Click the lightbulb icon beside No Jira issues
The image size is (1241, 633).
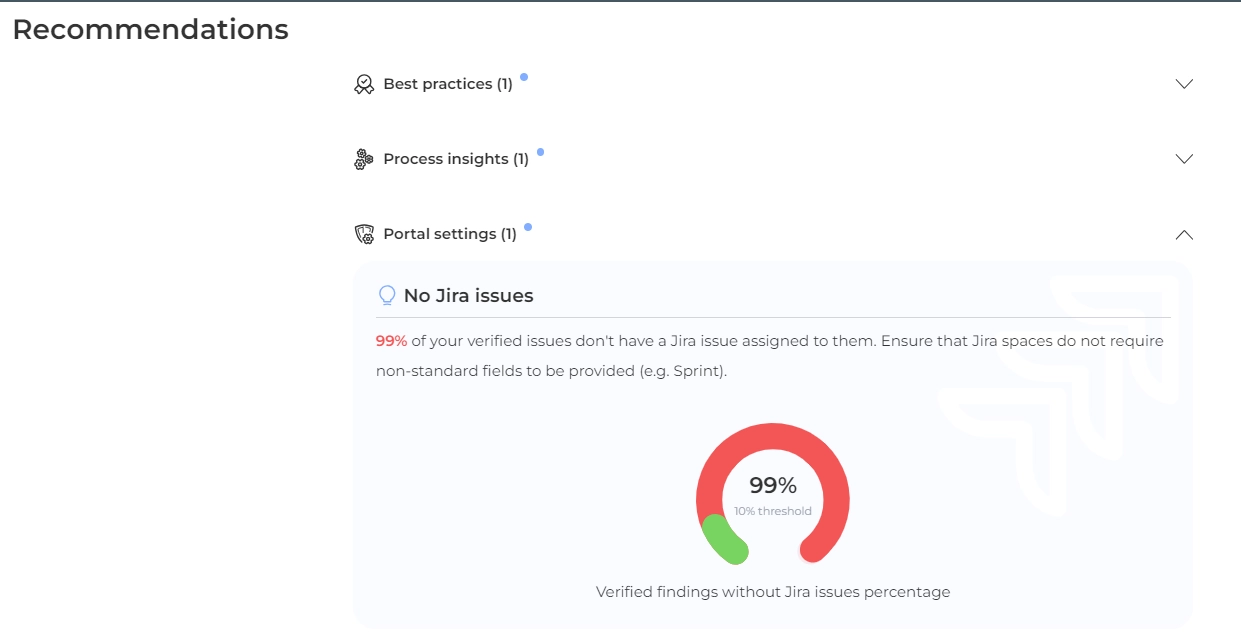coord(386,296)
